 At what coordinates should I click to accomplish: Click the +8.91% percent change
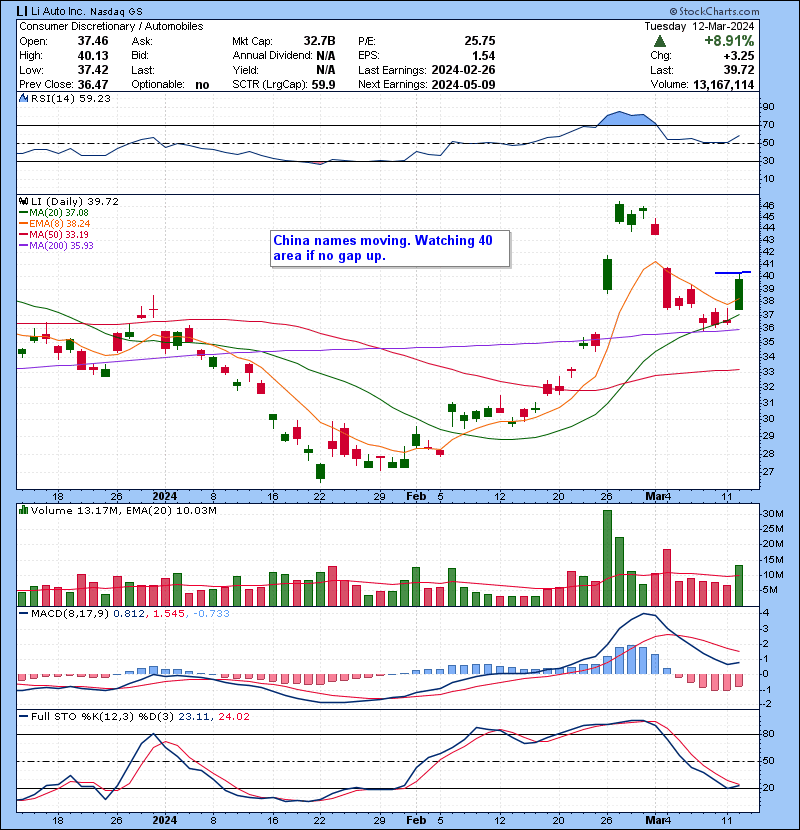(x=729, y=41)
